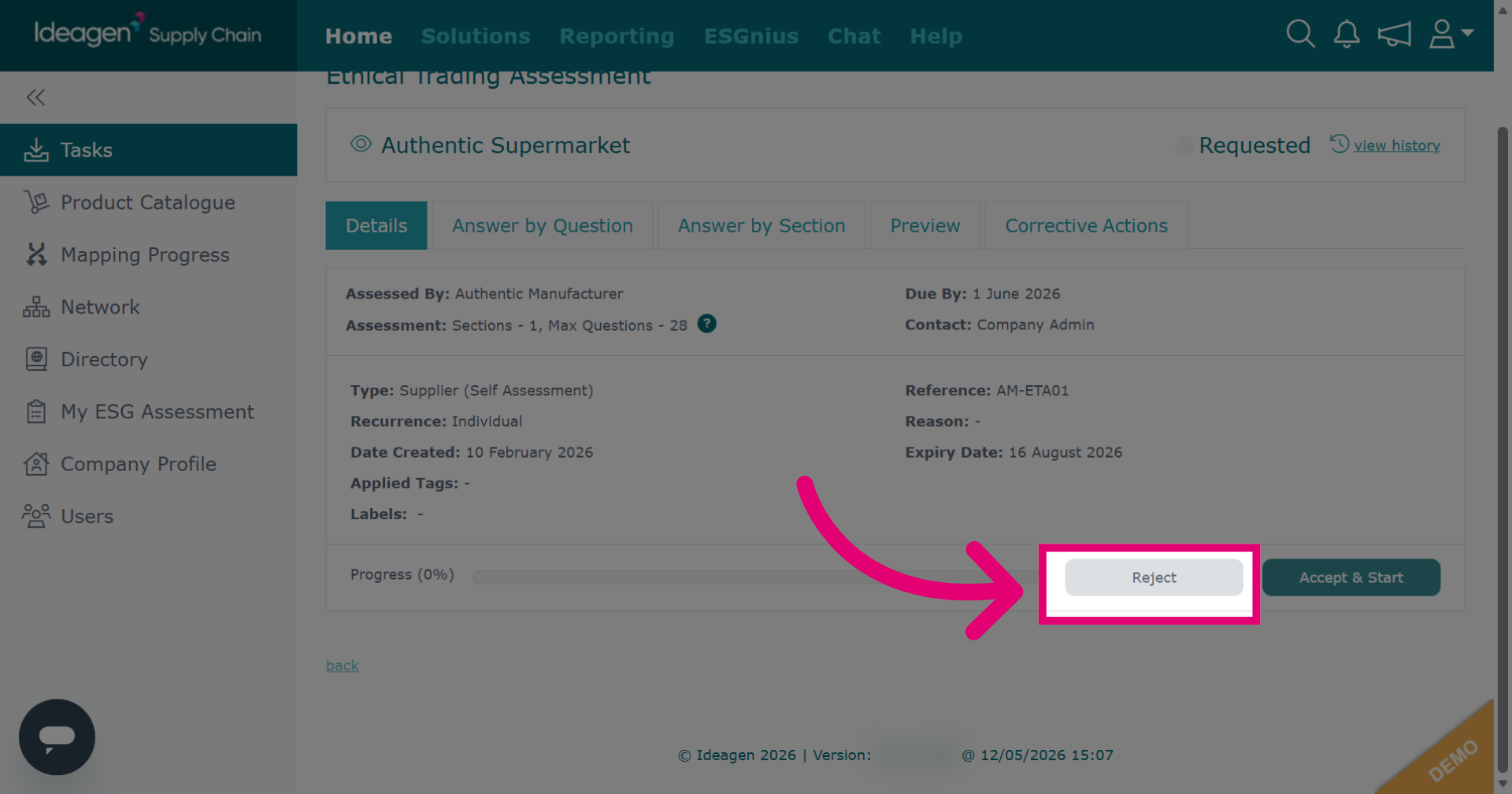Image resolution: width=1512 pixels, height=794 pixels.
Task: Open the announcements megaphone icon
Action: [x=1394, y=35]
